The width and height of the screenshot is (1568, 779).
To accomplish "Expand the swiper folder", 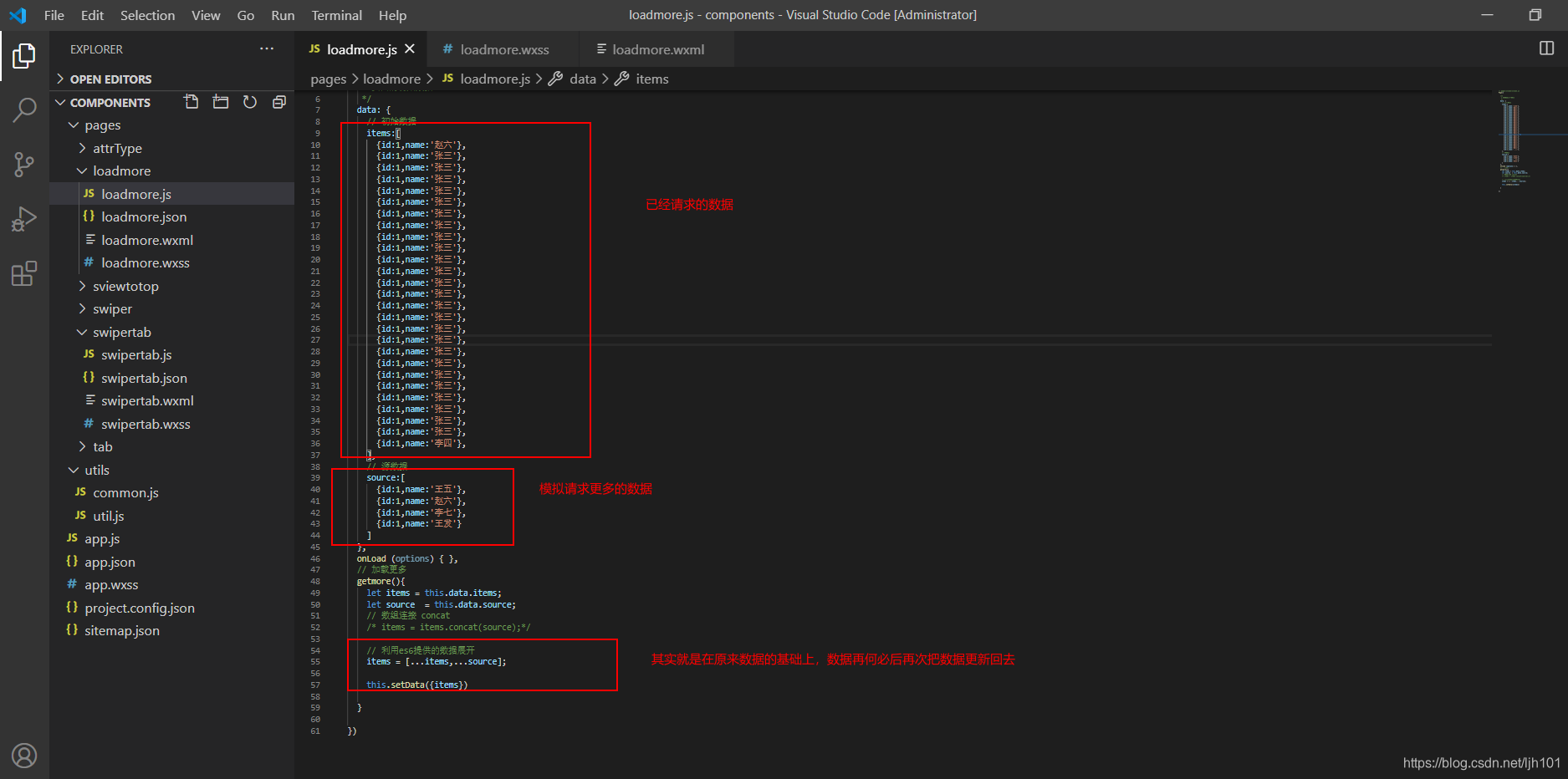I will click(171, 308).
